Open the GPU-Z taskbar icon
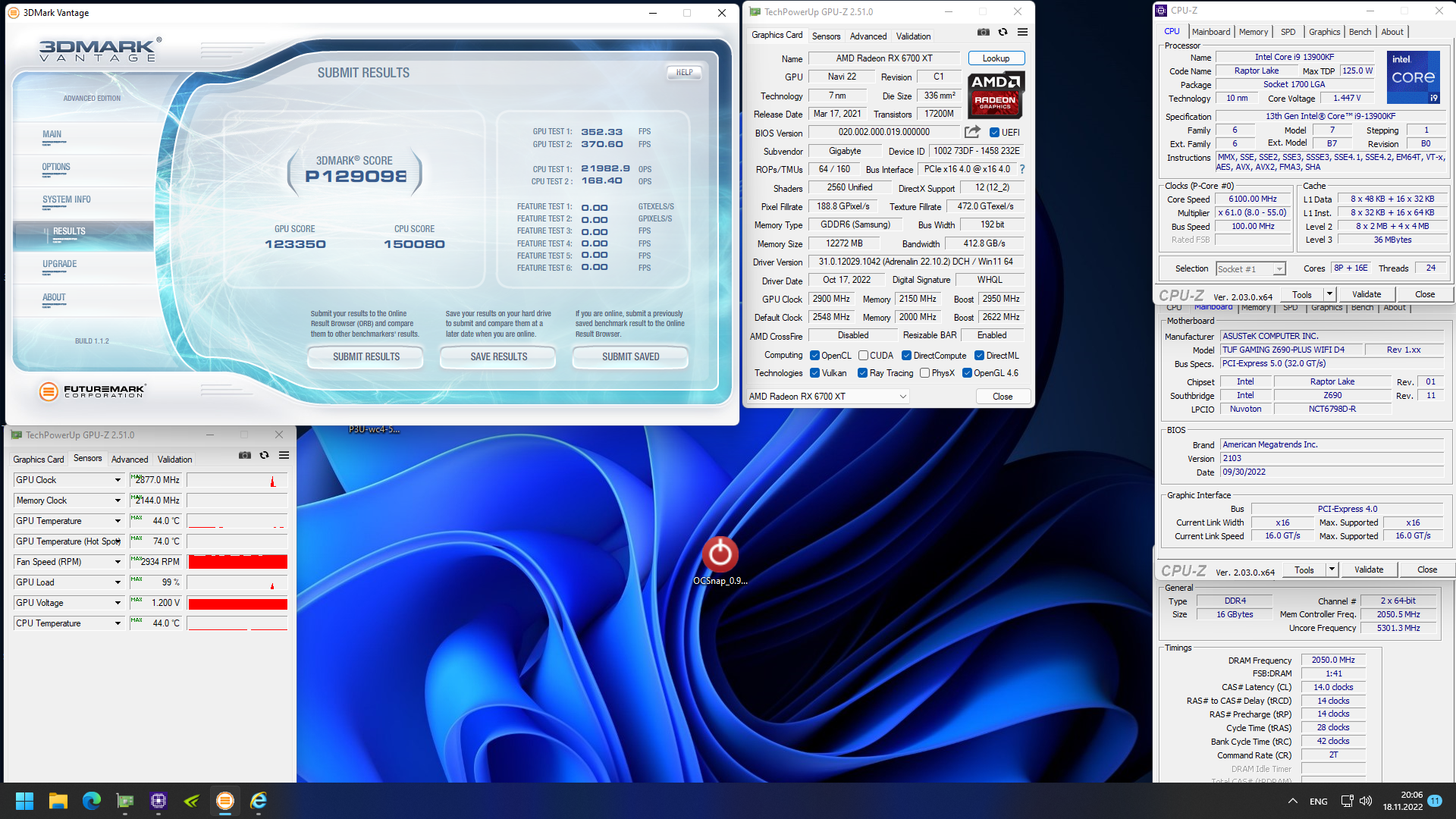1456x819 pixels. (x=125, y=801)
